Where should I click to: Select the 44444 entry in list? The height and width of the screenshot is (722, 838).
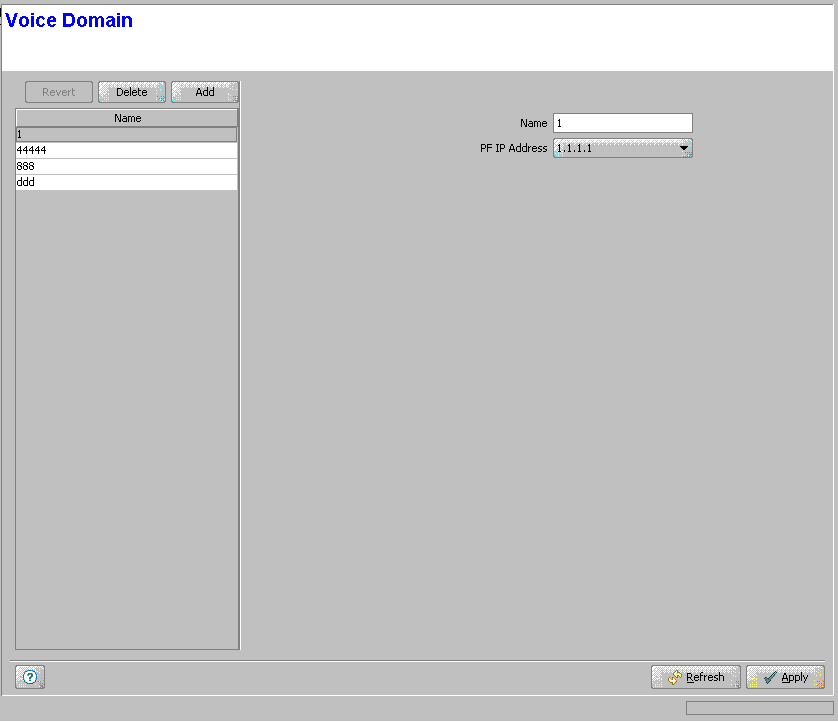coord(127,150)
